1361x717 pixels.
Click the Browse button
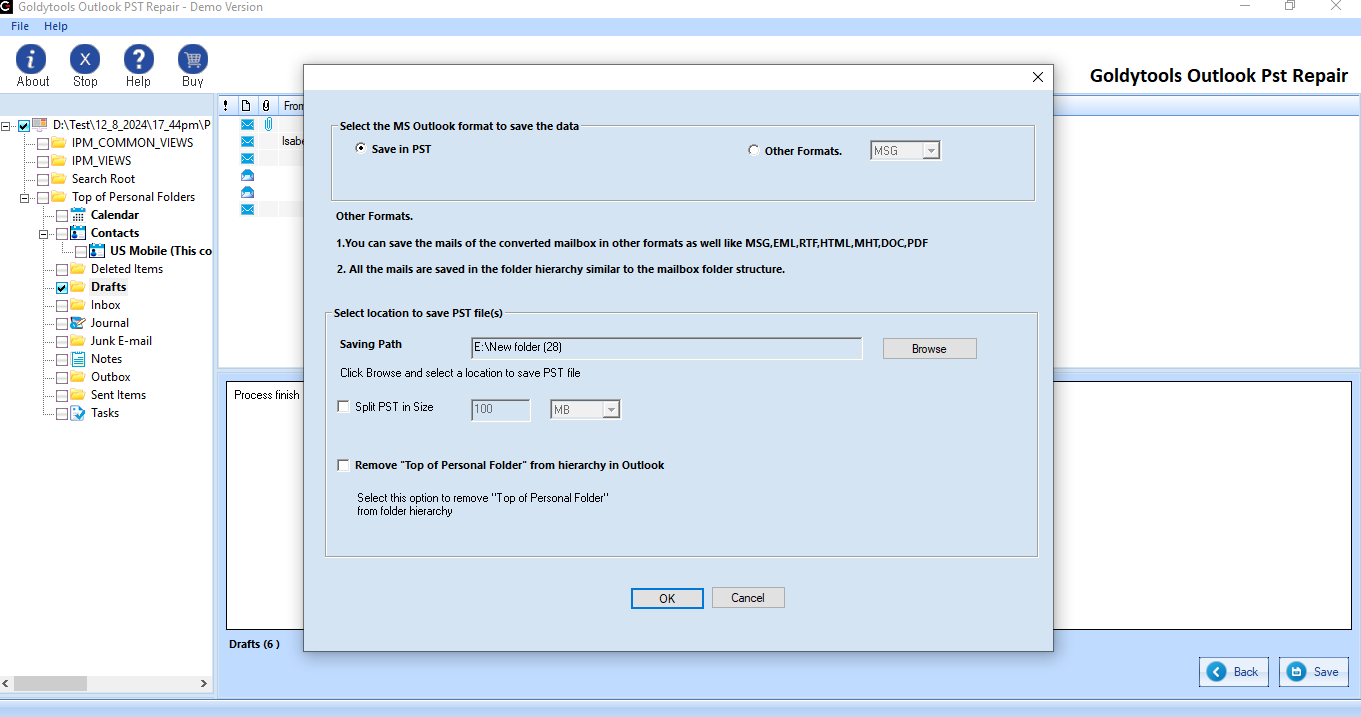tap(929, 349)
